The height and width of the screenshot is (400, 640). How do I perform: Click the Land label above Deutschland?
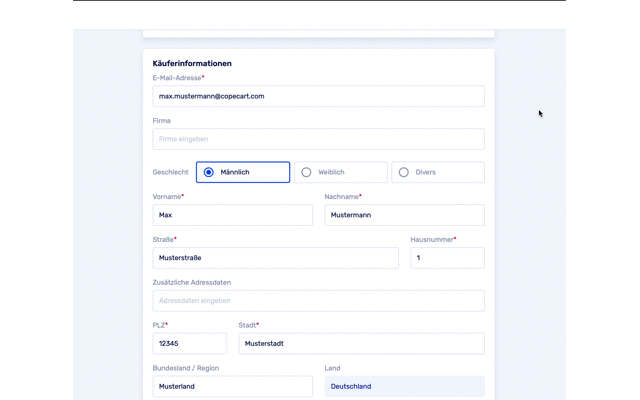click(332, 368)
